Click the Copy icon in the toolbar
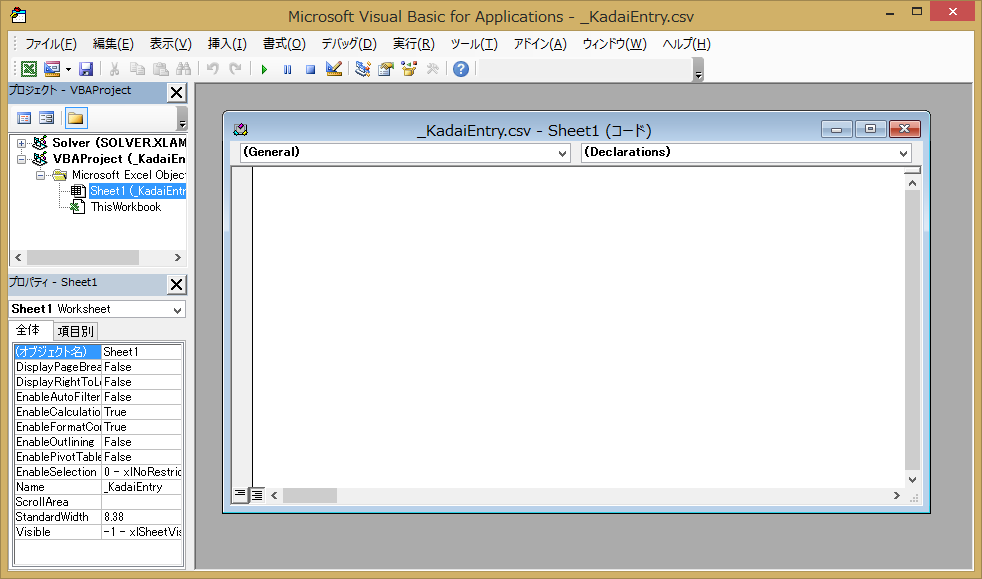Screen dimensions: 982x579 pyautogui.click(x=137, y=69)
